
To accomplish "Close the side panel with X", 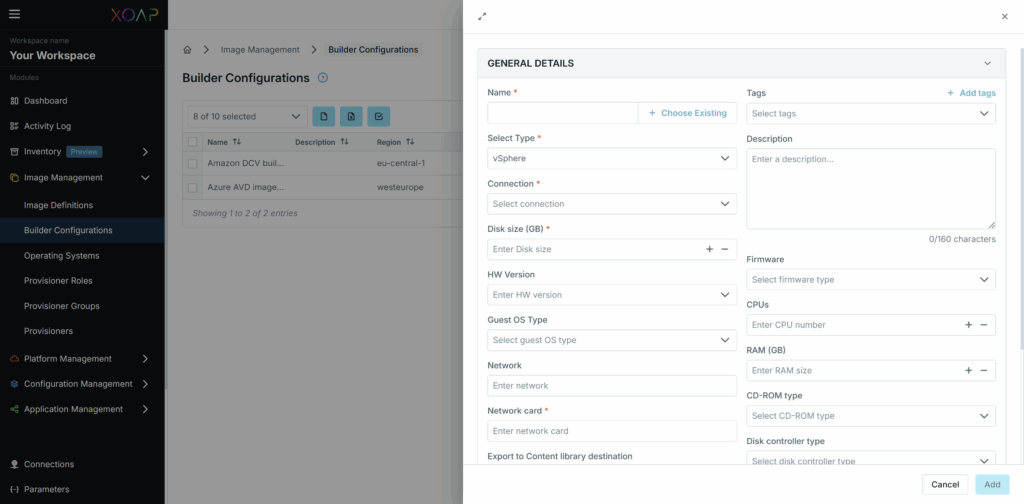I will [x=1004, y=16].
